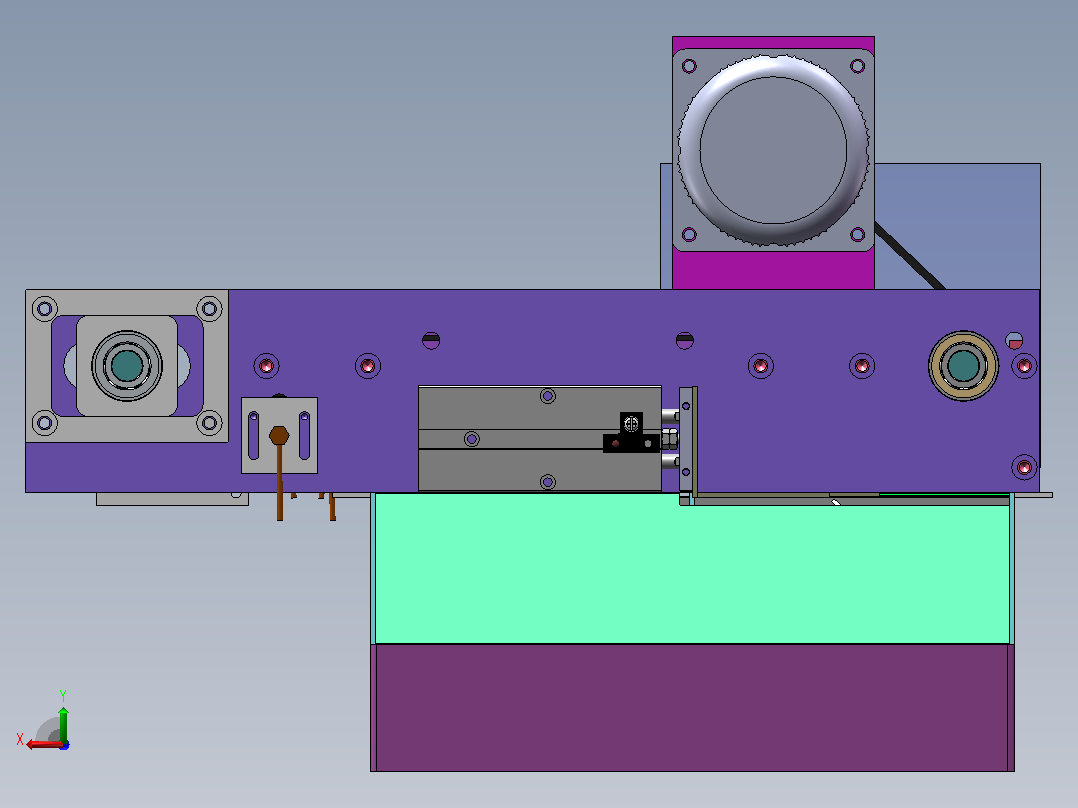Pick the bearing inside the gray square flange

(x=127, y=366)
